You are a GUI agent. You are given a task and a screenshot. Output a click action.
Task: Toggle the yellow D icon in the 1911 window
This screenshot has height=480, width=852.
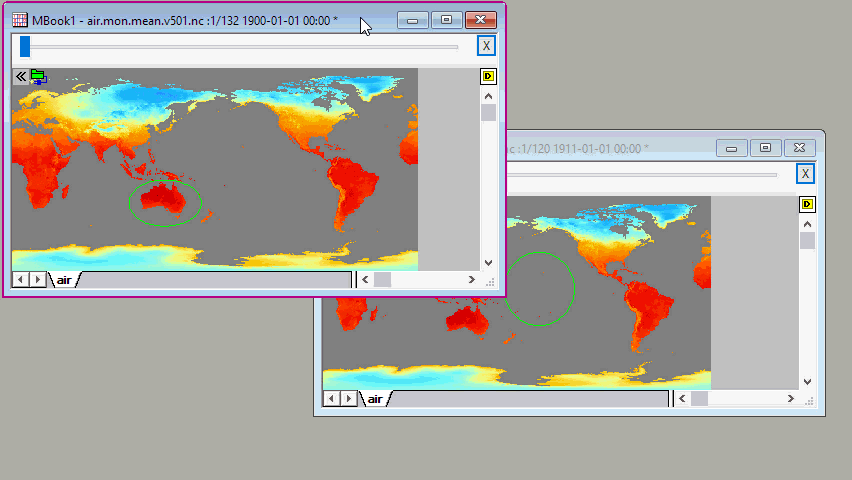coord(807,204)
